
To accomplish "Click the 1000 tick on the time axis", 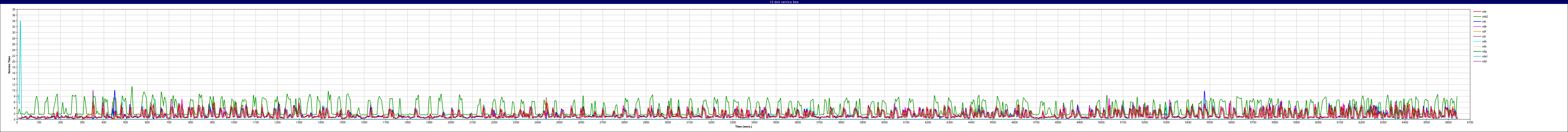I will (234, 122).
